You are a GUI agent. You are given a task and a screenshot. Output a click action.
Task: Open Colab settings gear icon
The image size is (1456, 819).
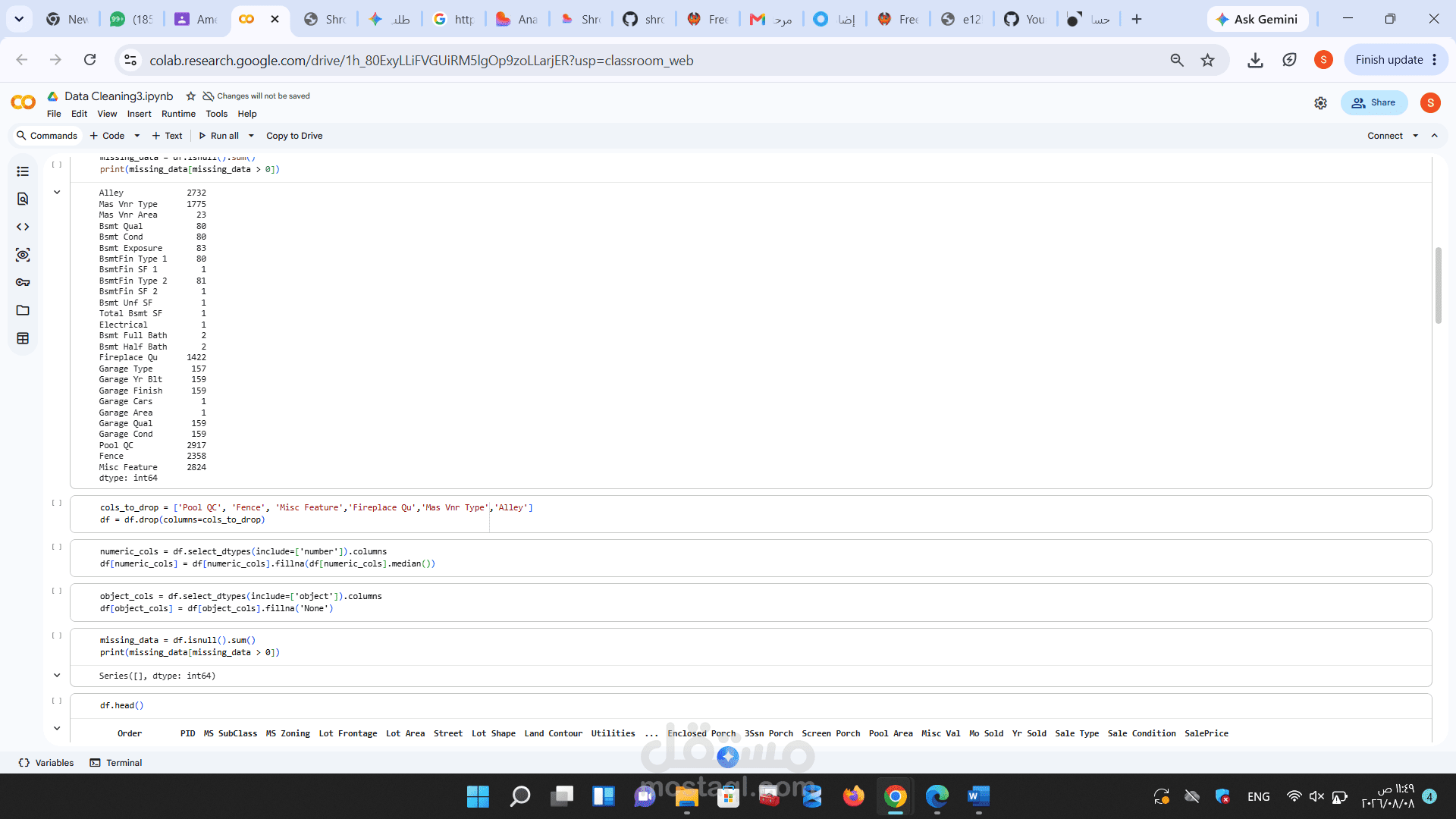point(1320,103)
